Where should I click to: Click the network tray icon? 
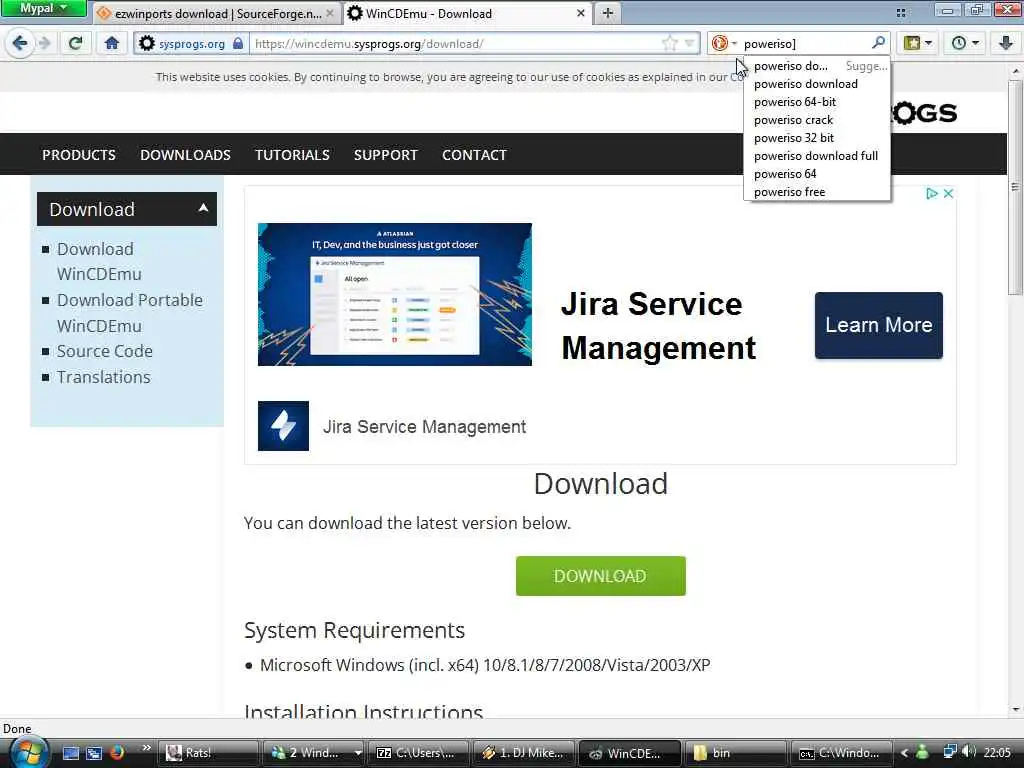(950, 752)
